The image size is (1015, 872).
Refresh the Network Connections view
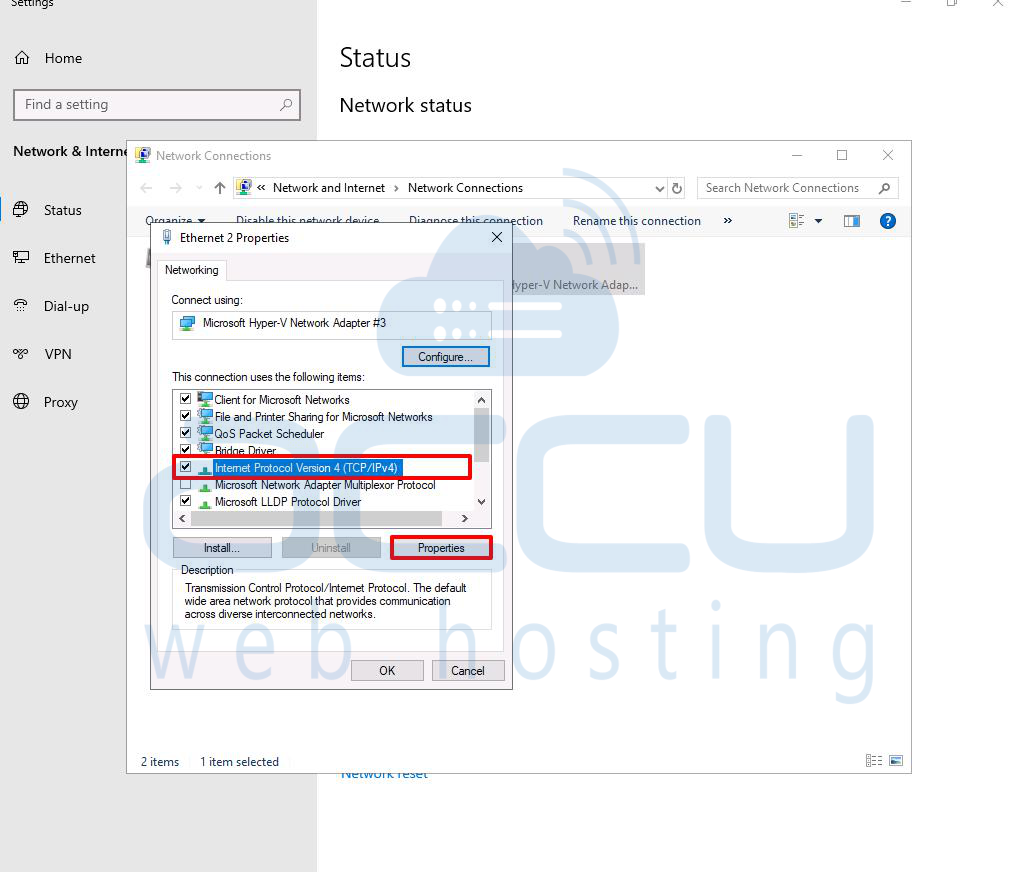(x=677, y=188)
